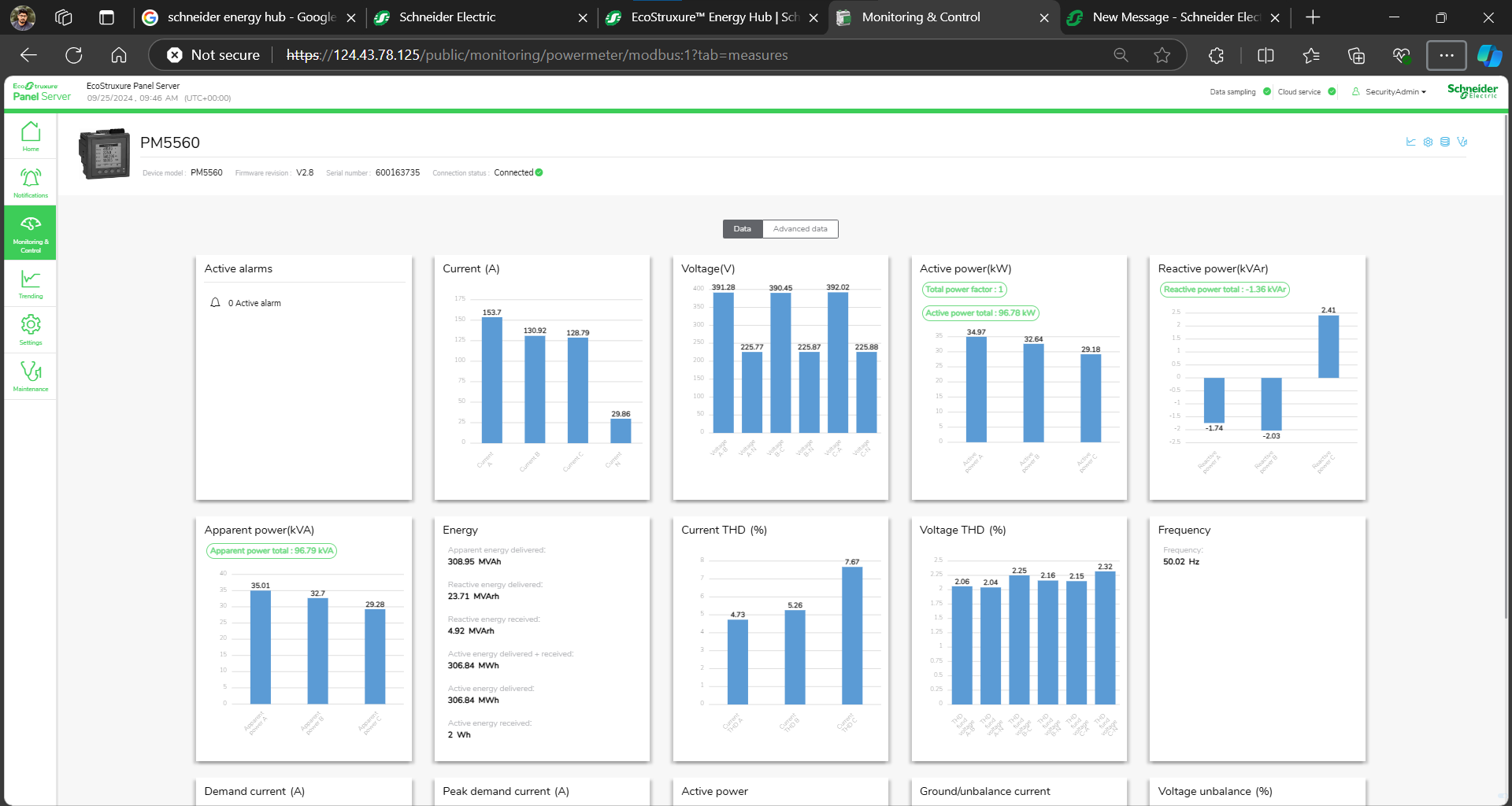
Task: Select Trending in the left sidebar
Action: point(31,284)
